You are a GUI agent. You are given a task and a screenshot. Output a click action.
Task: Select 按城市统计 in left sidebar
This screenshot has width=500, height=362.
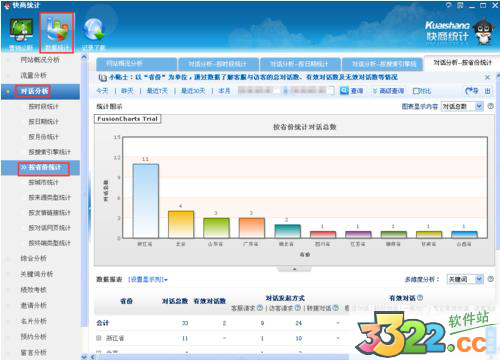click(x=43, y=182)
